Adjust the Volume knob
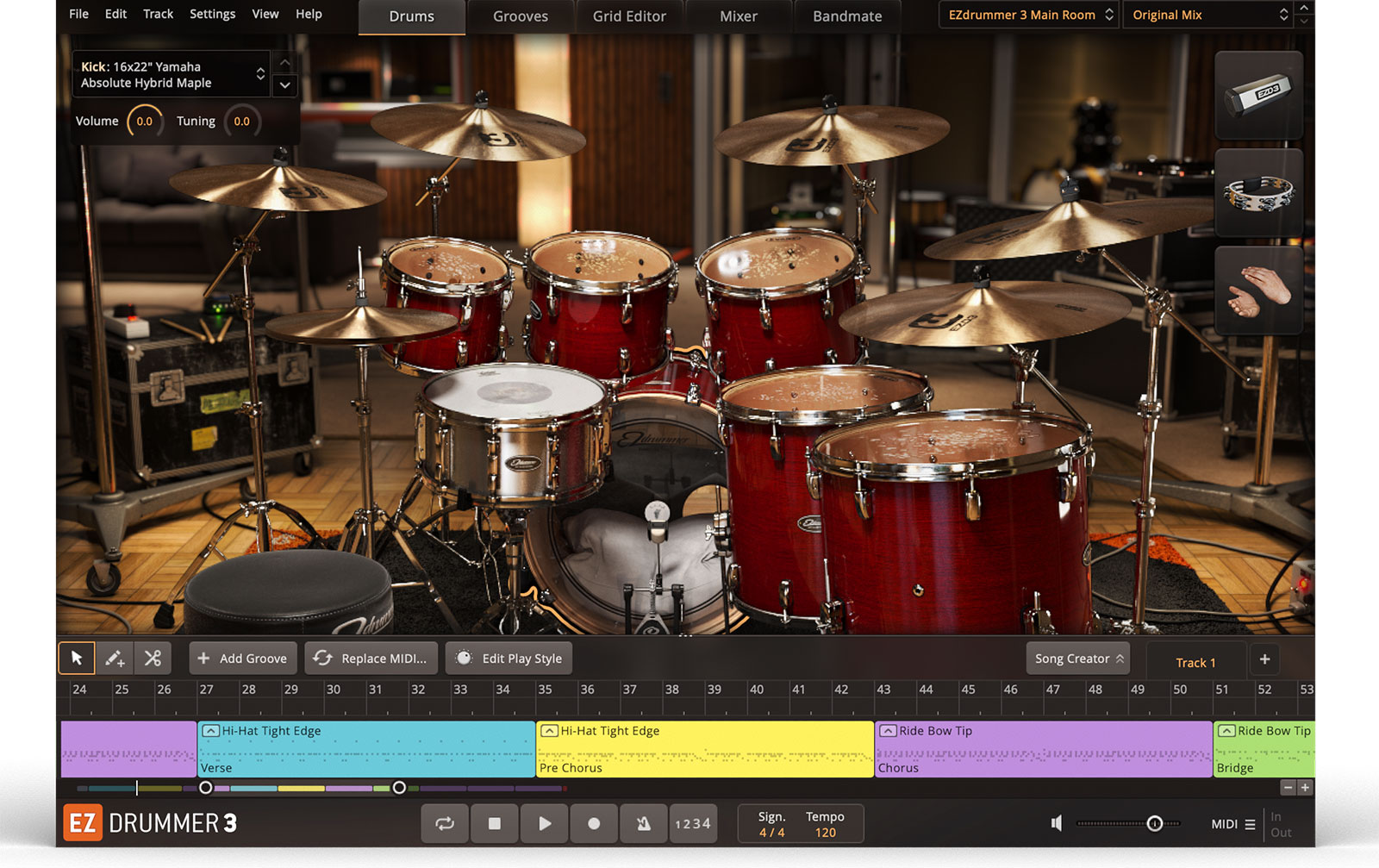 click(x=144, y=122)
